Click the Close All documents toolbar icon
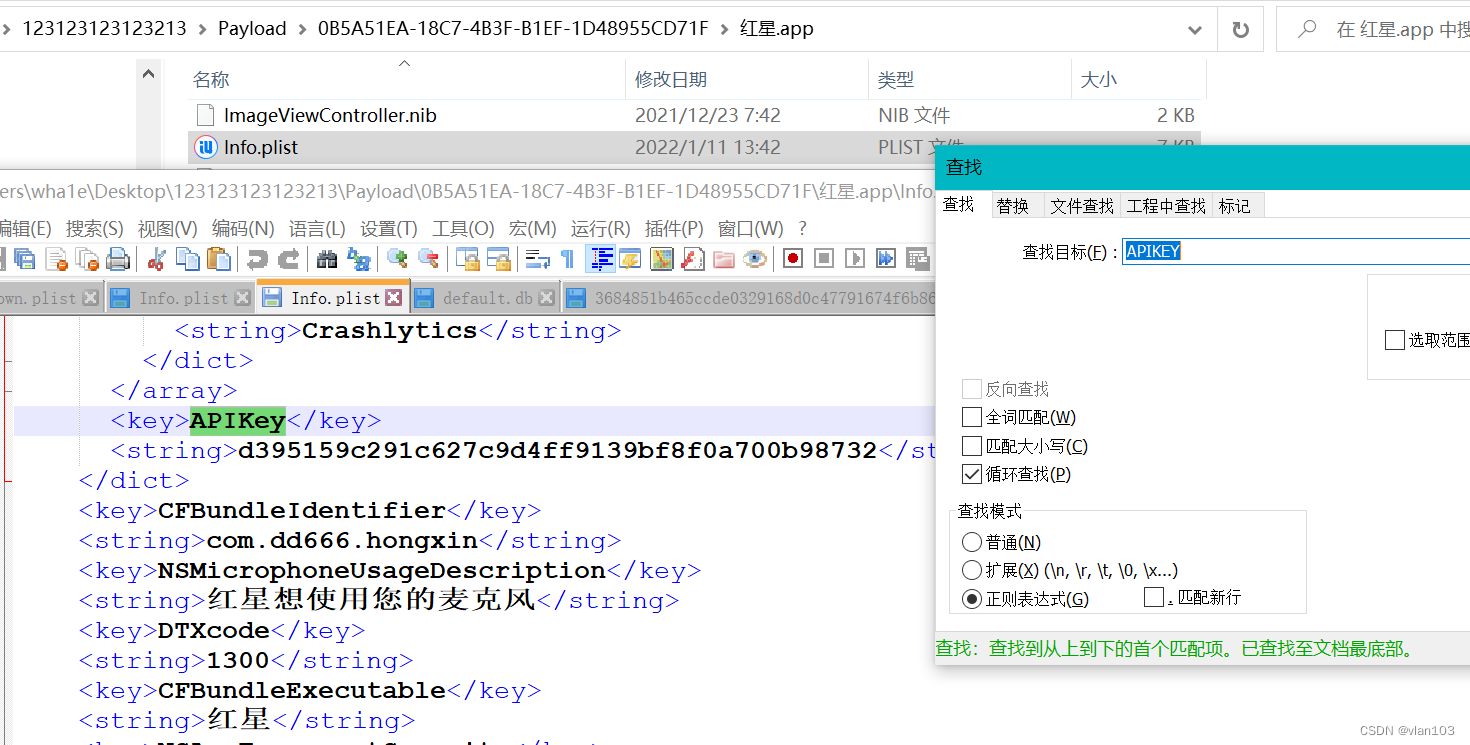This screenshot has height=745, width=1470. 88,259
